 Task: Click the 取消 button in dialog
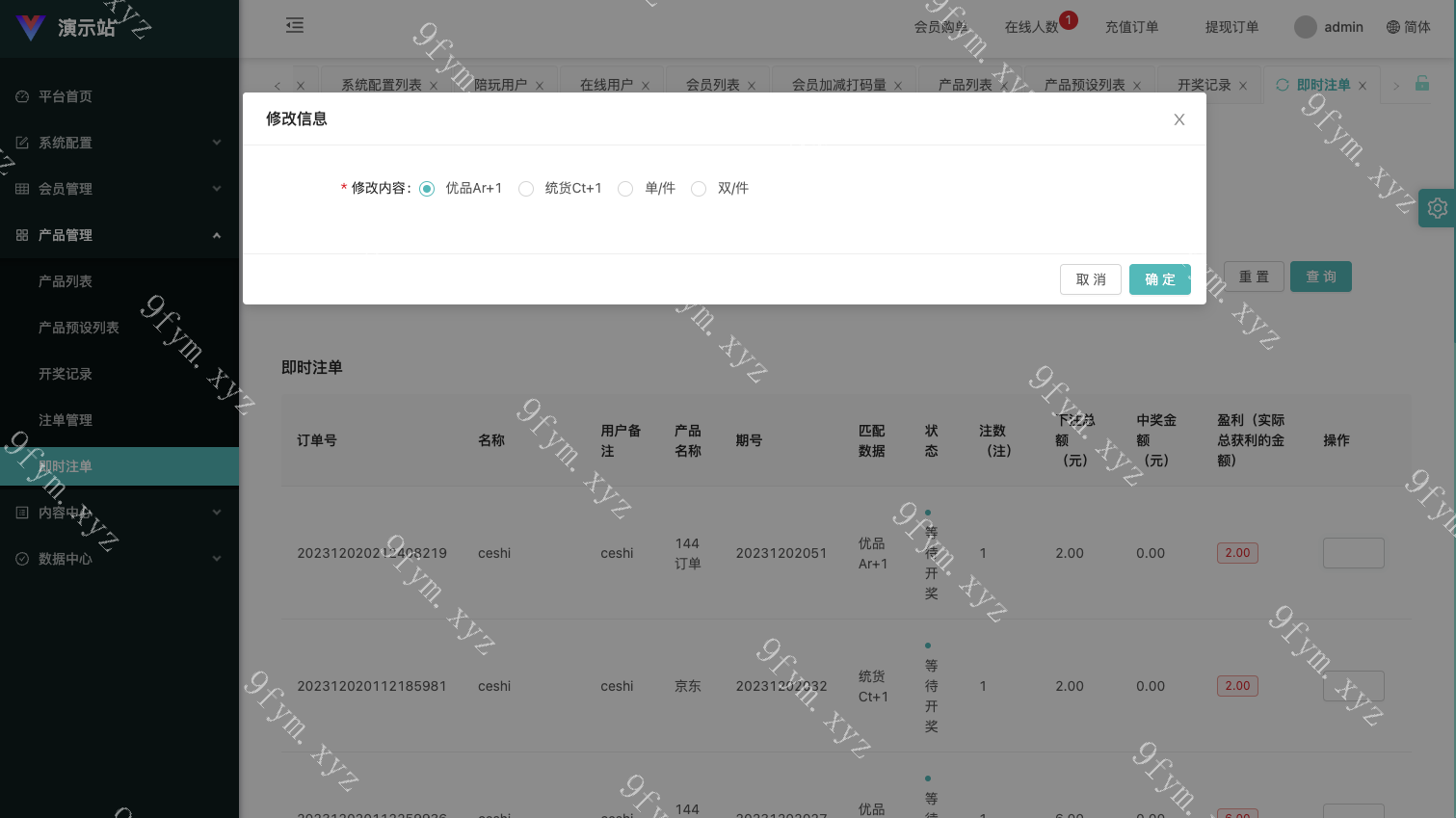click(x=1091, y=279)
